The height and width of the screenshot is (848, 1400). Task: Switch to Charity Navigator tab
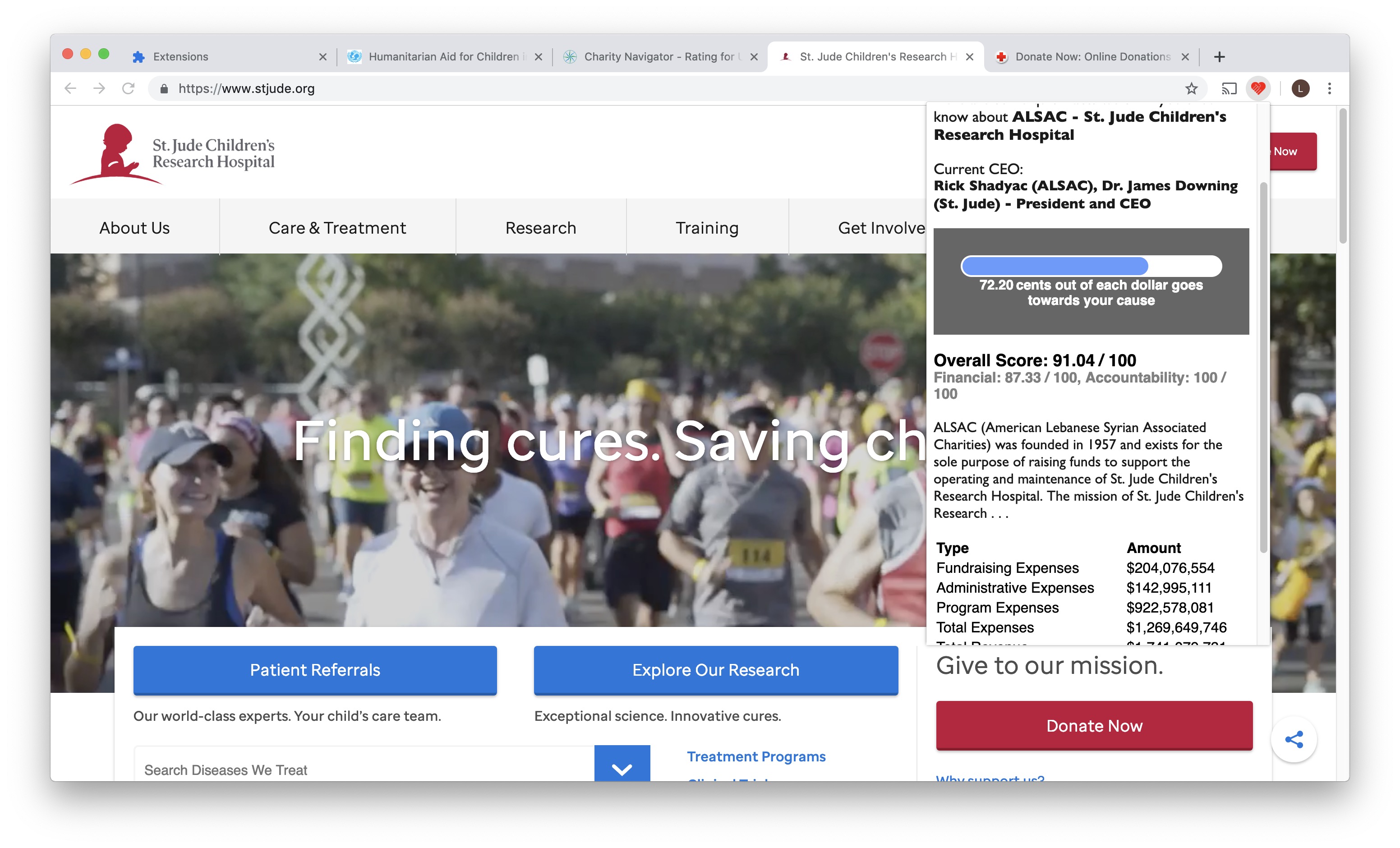coord(659,57)
